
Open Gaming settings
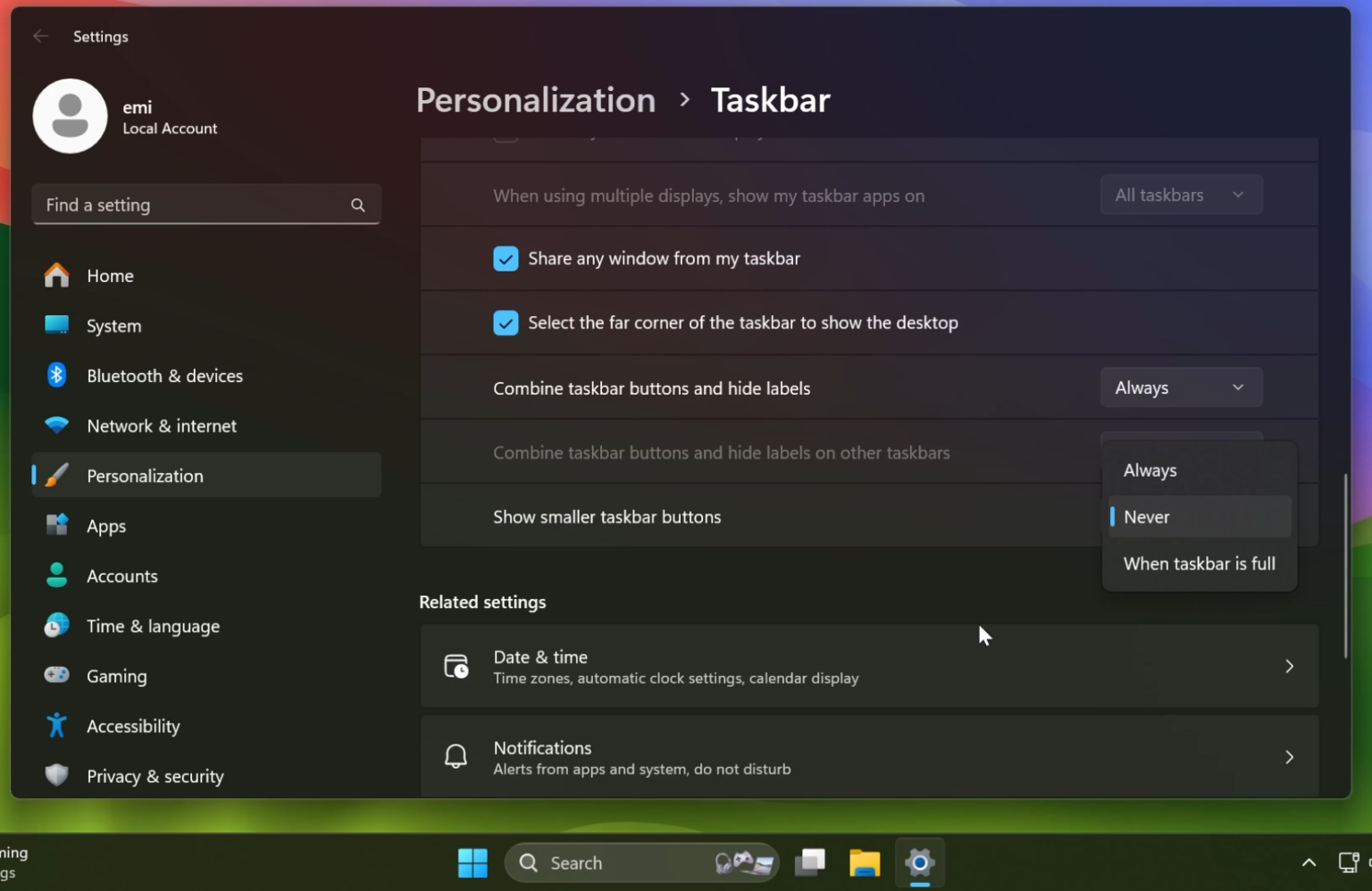click(117, 676)
